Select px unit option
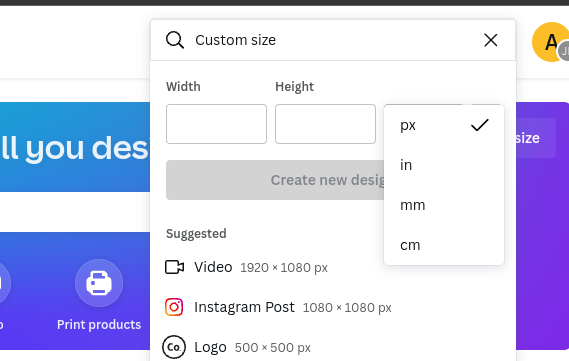 [444, 125]
